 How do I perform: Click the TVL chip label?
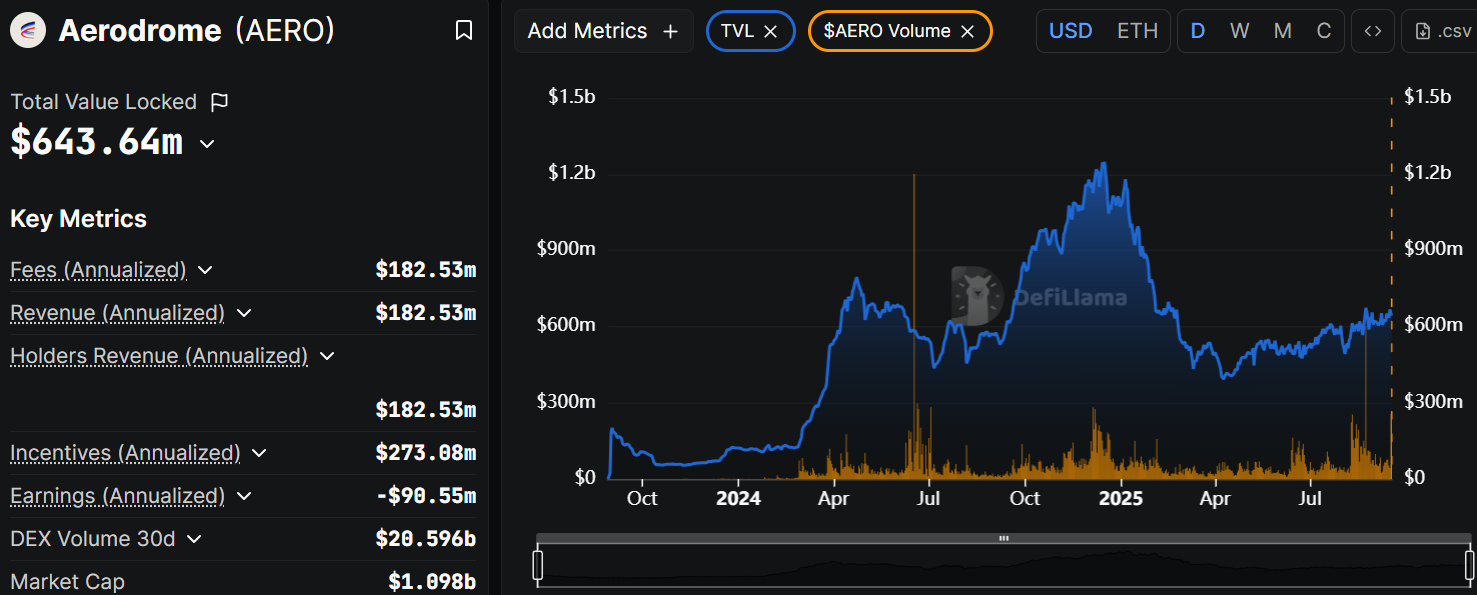click(x=737, y=31)
